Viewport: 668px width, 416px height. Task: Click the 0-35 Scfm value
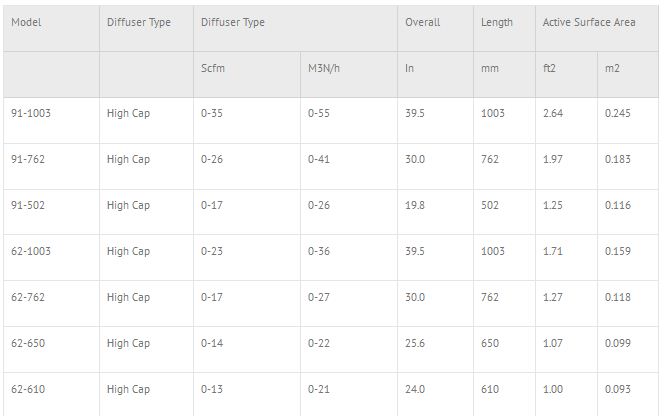211,114
